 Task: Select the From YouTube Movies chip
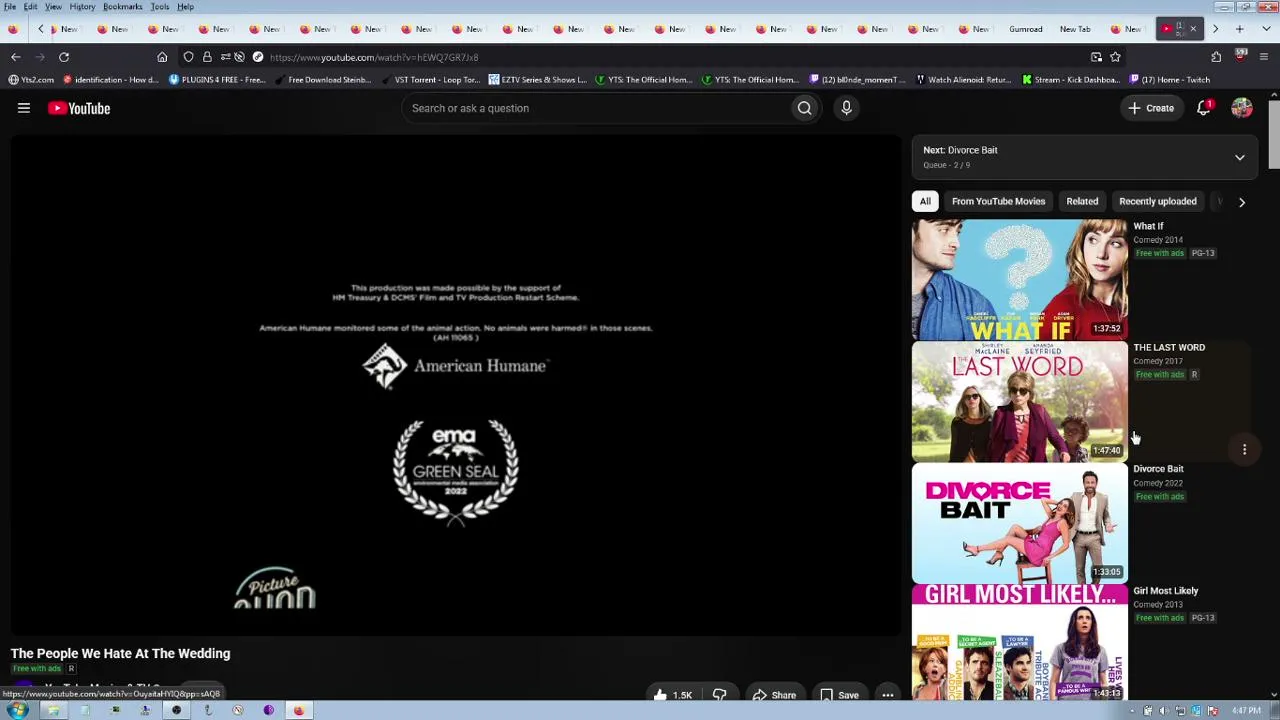tap(998, 201)
